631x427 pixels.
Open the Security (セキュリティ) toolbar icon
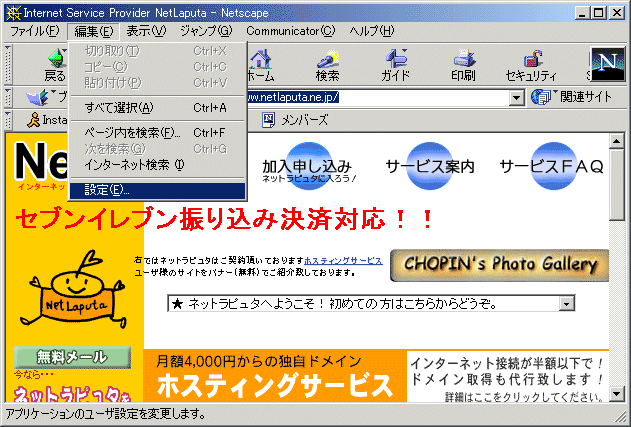point(531,64)
